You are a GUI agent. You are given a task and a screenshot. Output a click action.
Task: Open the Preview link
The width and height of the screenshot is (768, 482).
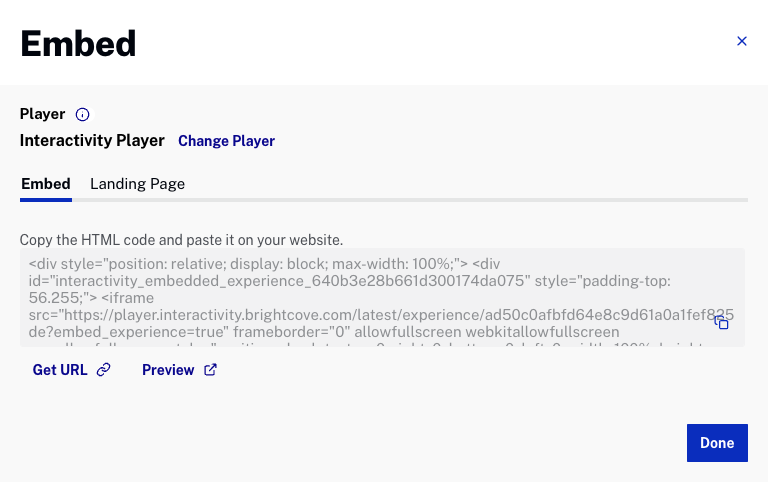[x=167, y=370]
